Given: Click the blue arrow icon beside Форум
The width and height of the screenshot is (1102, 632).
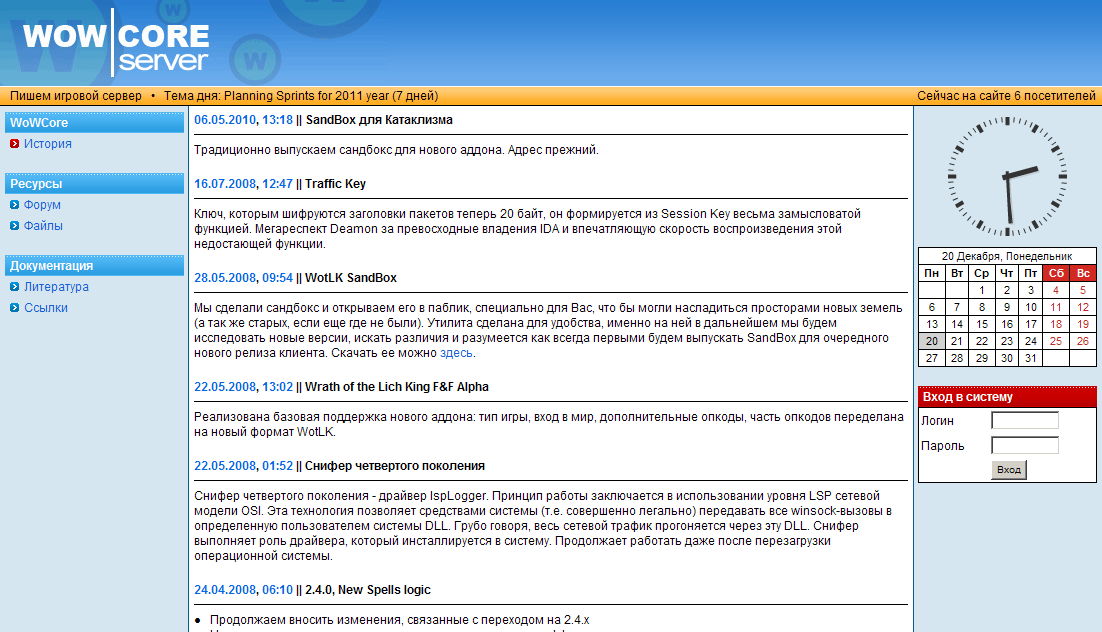Looking at the screenshot, I should click(14, 205).
